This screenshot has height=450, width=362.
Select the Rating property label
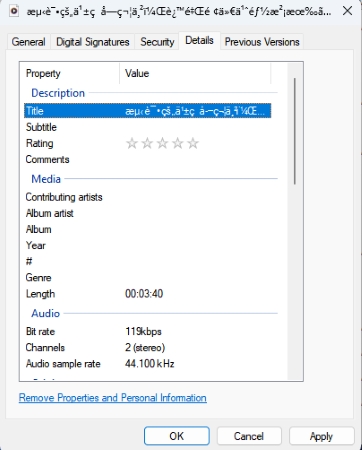coord(40,143)
